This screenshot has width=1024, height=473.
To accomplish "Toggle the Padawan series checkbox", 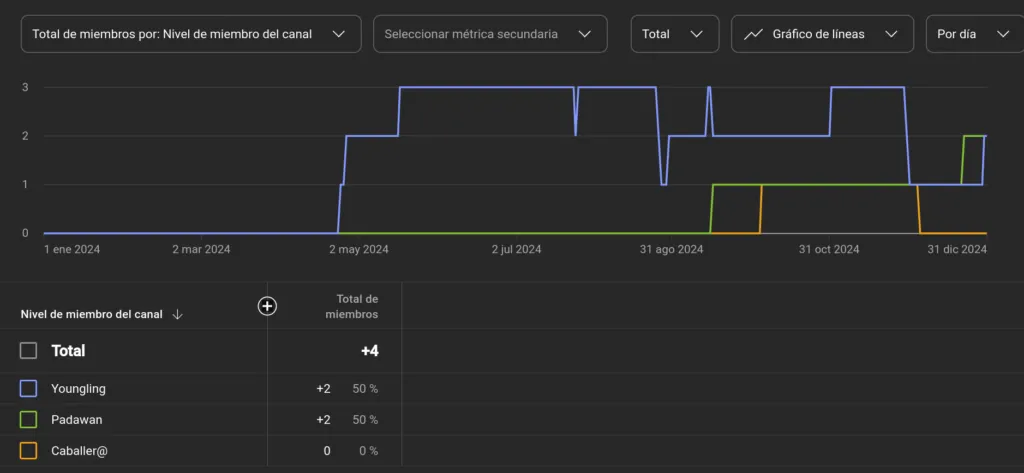I will point(29,420).
